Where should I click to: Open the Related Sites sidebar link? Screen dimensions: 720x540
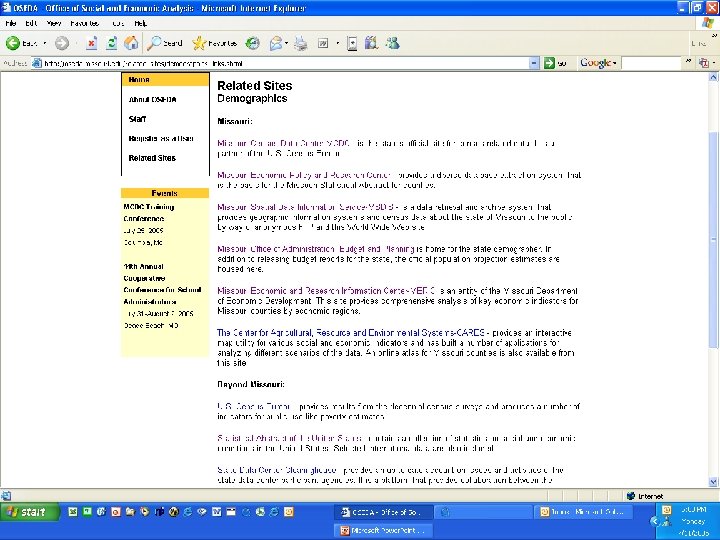pyautogui.click(x=152, y=158)
